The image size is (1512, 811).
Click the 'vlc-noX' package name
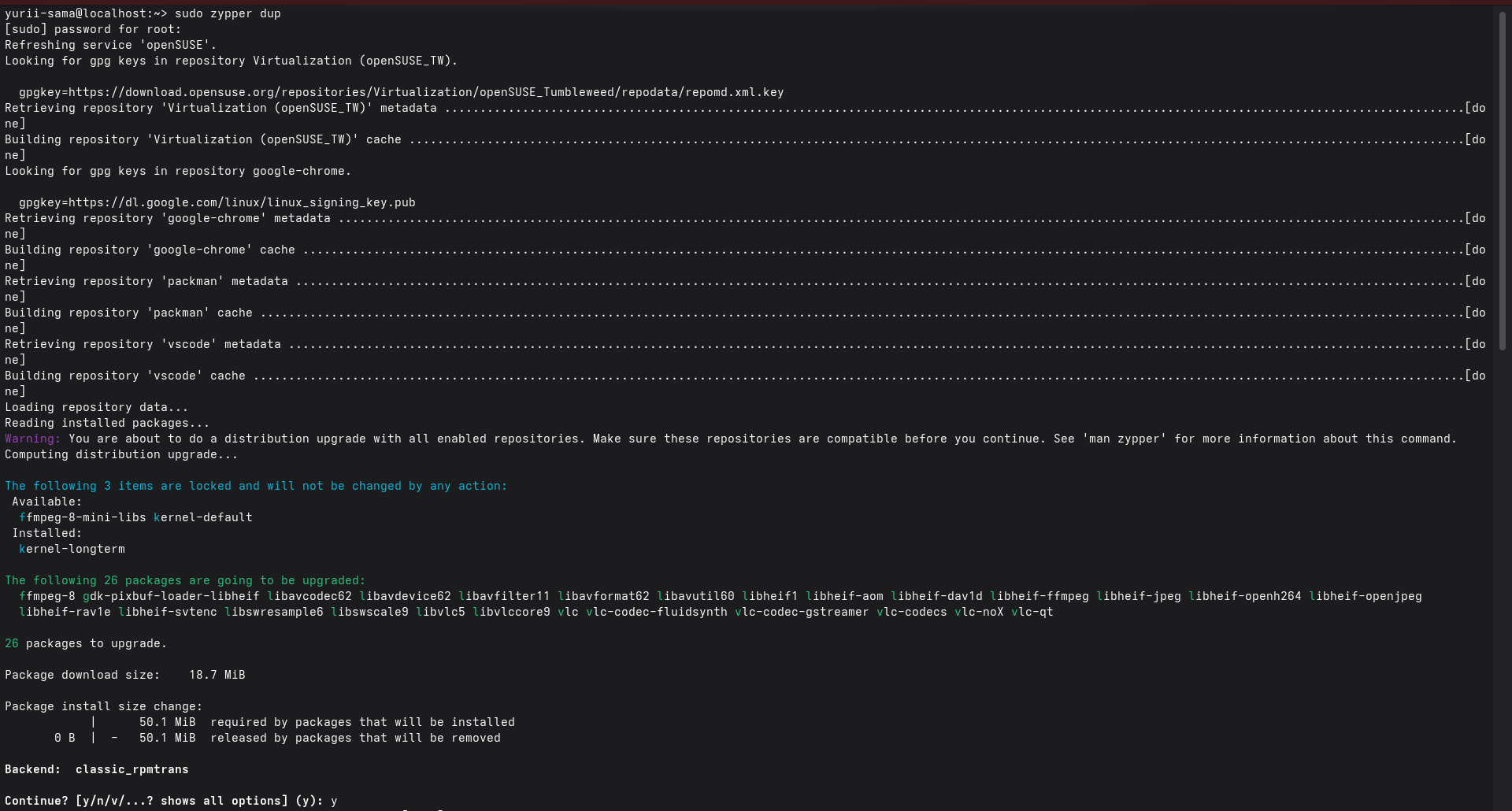point(979,612)
